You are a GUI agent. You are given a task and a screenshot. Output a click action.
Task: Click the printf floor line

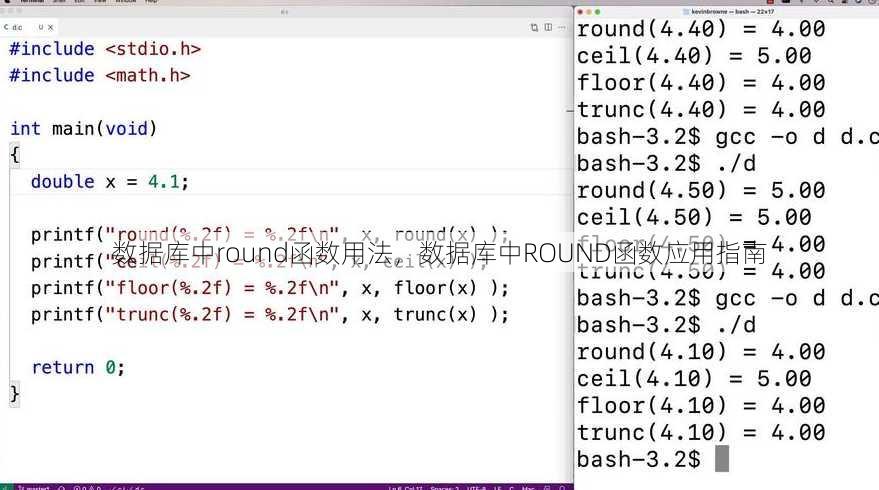270,288
